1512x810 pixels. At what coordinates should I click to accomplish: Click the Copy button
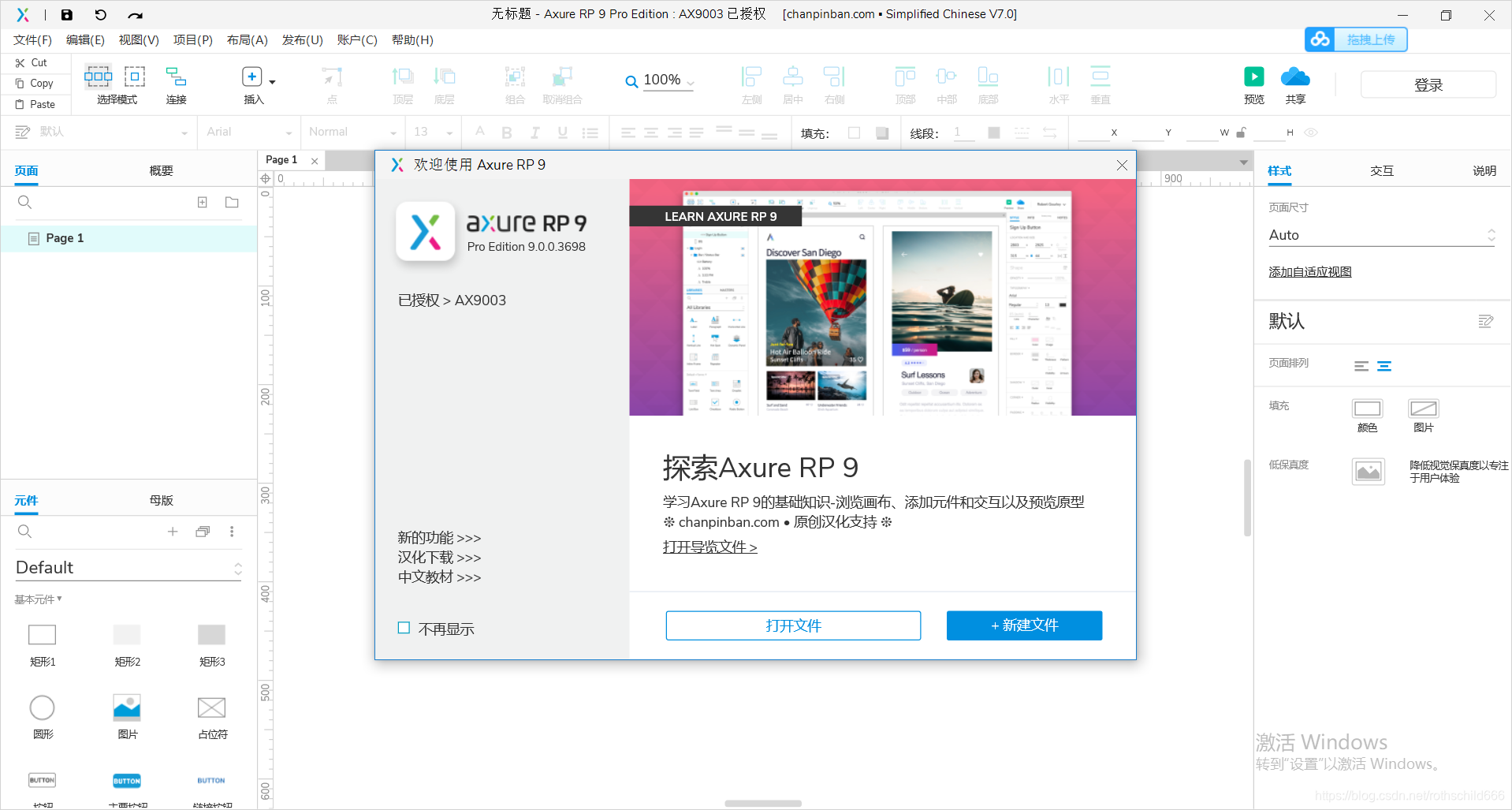pos(35,84)
